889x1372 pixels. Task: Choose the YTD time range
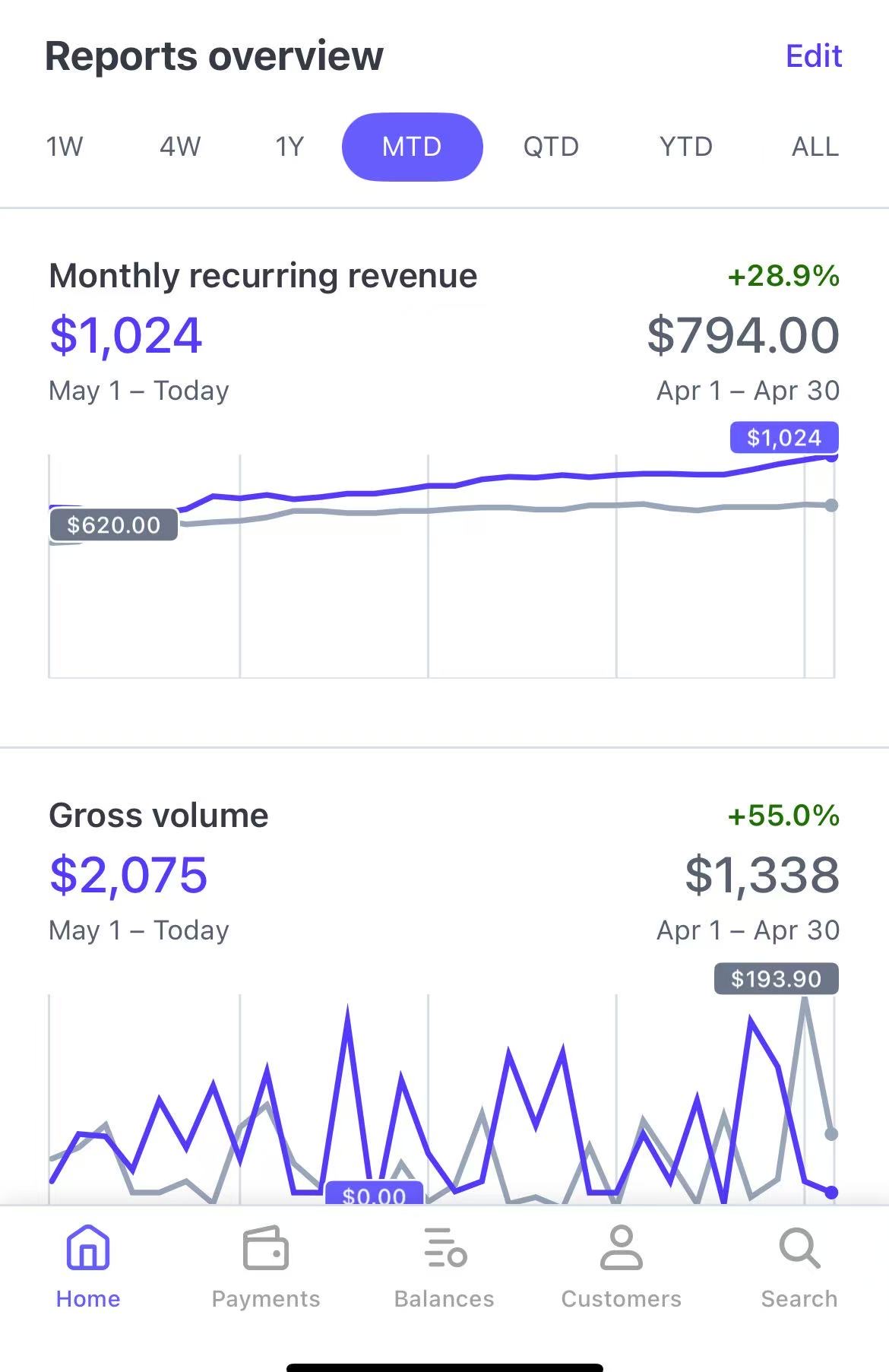686,147
